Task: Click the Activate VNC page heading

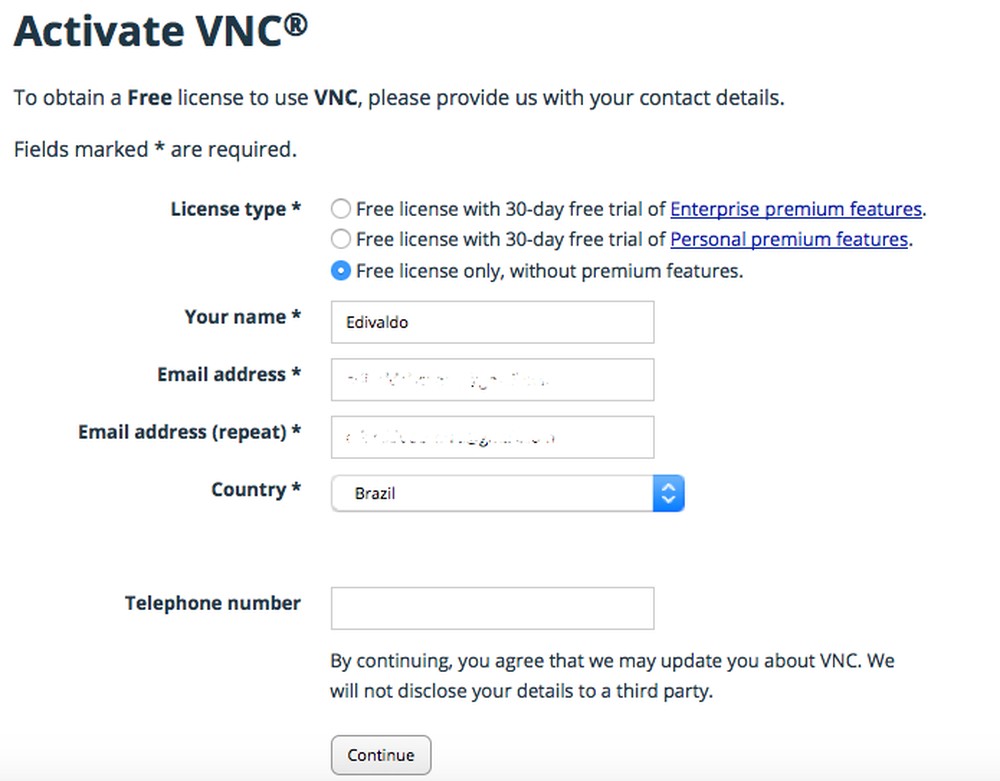Action: pyautogui.click(x=158, y=30)
